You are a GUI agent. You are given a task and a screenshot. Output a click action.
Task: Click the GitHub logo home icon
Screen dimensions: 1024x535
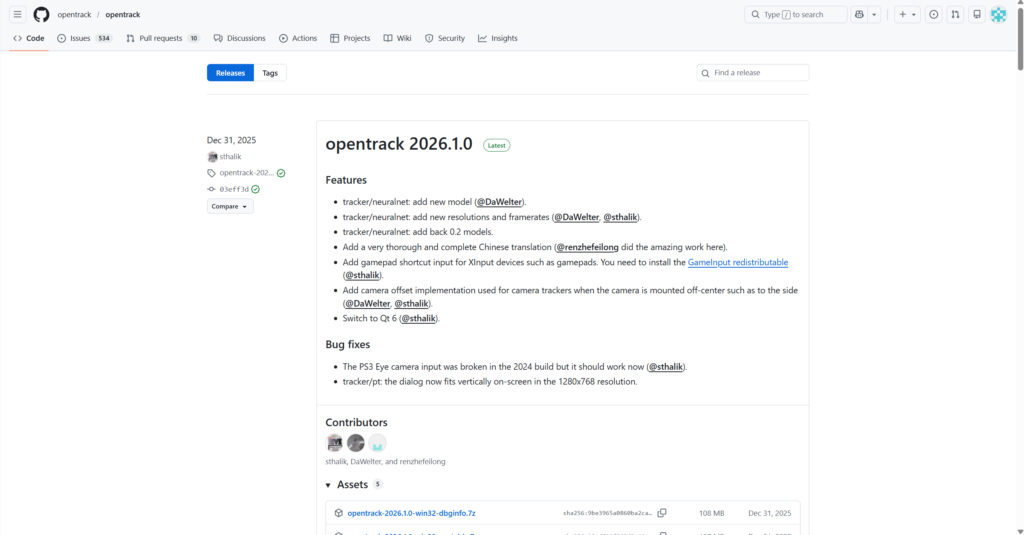click(41, 14)
